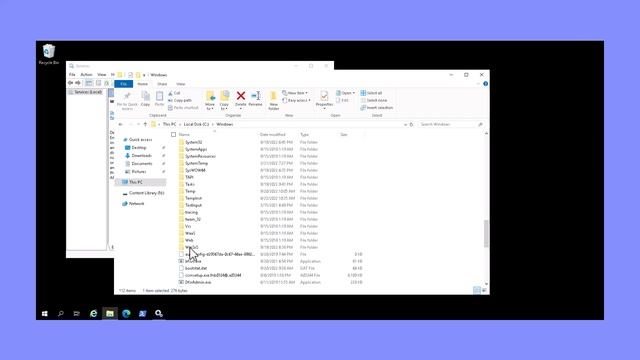Image resolution: width=640 pixels, height=360 pixels.
Task: Open the New item dropdown
Action: coord(295,93)
